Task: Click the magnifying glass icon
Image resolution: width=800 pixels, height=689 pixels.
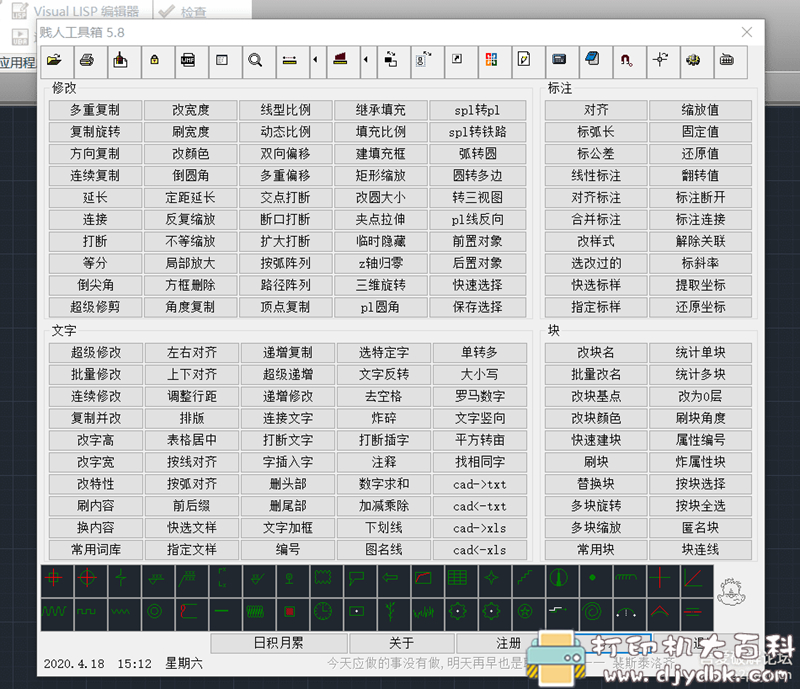Action: point(258,61)
